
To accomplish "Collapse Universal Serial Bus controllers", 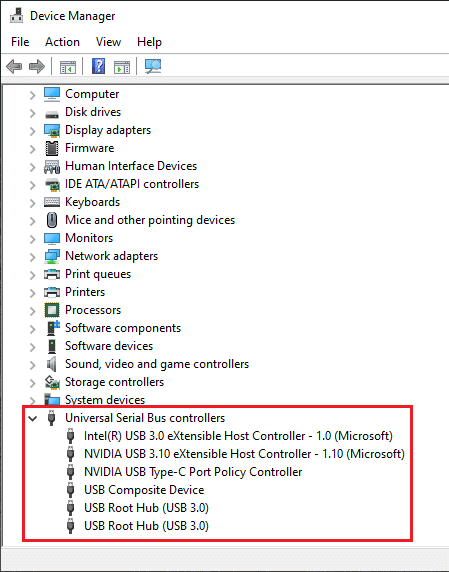I will coord(32,418).
